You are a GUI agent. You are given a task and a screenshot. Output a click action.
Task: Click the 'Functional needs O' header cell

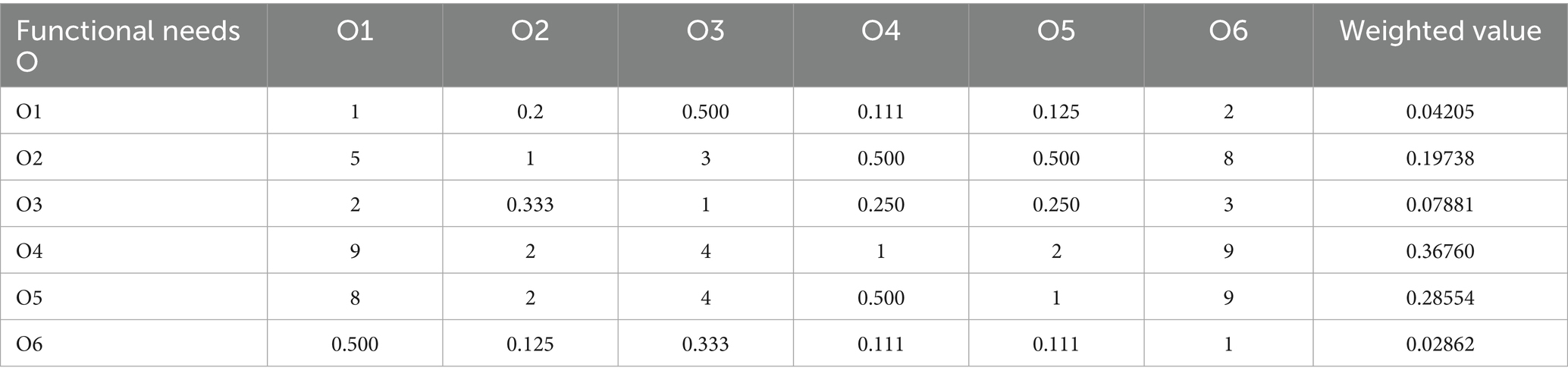(x=129, y=45)
